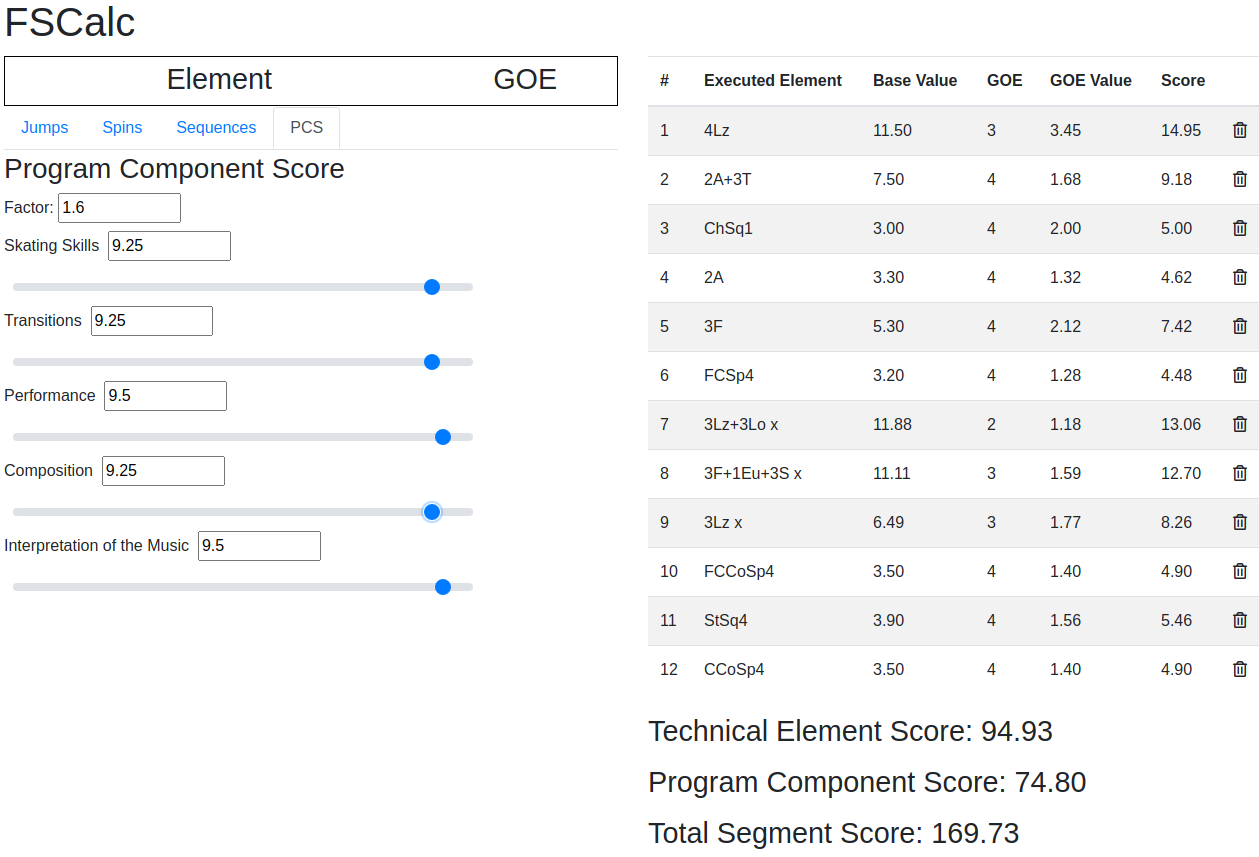
Task: Delete the StSq4 step sequence row
Action: pyautogui.click(x=1240, y=620)
